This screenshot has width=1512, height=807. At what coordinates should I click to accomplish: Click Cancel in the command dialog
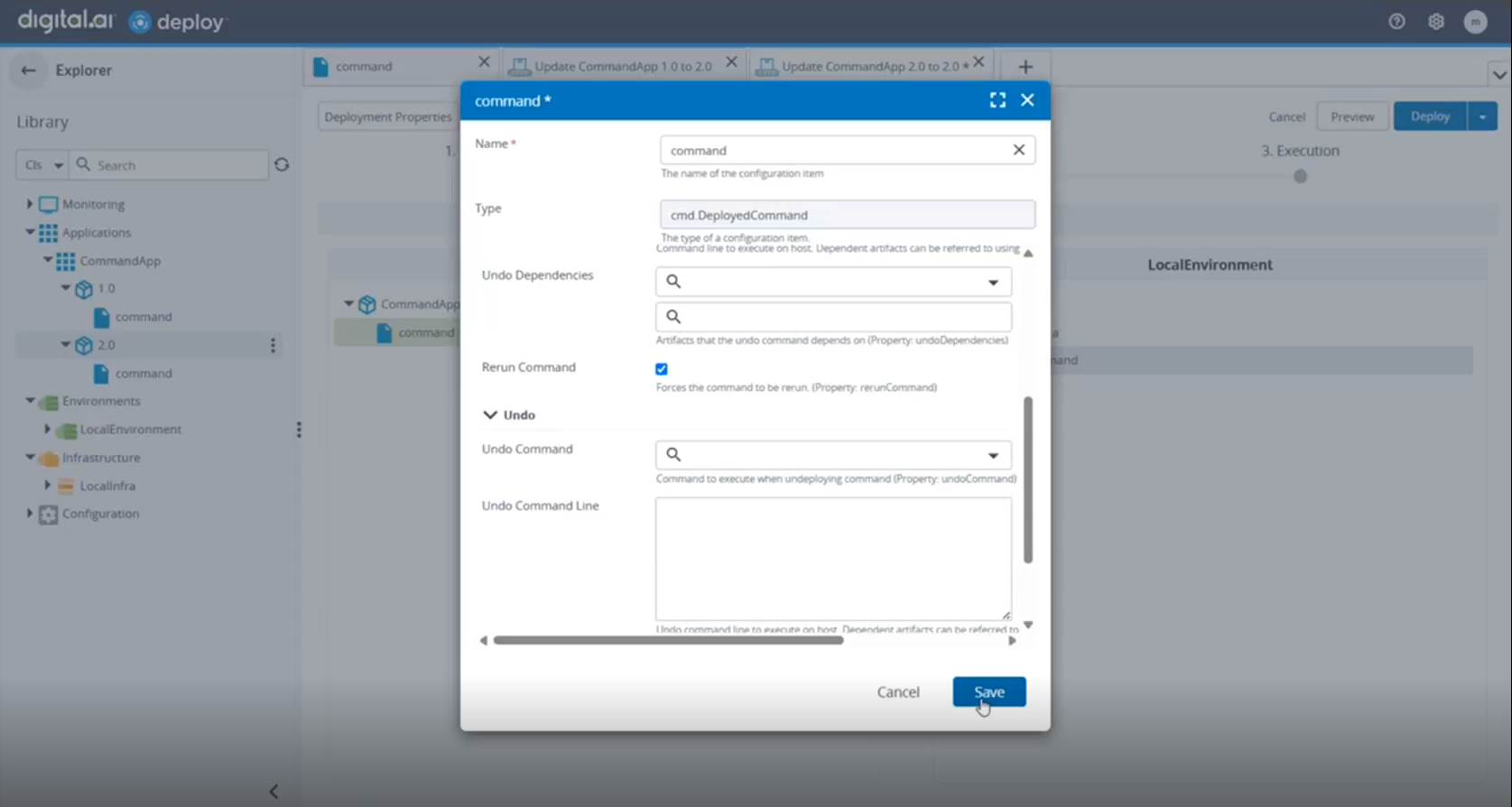(x=897, y=691)
